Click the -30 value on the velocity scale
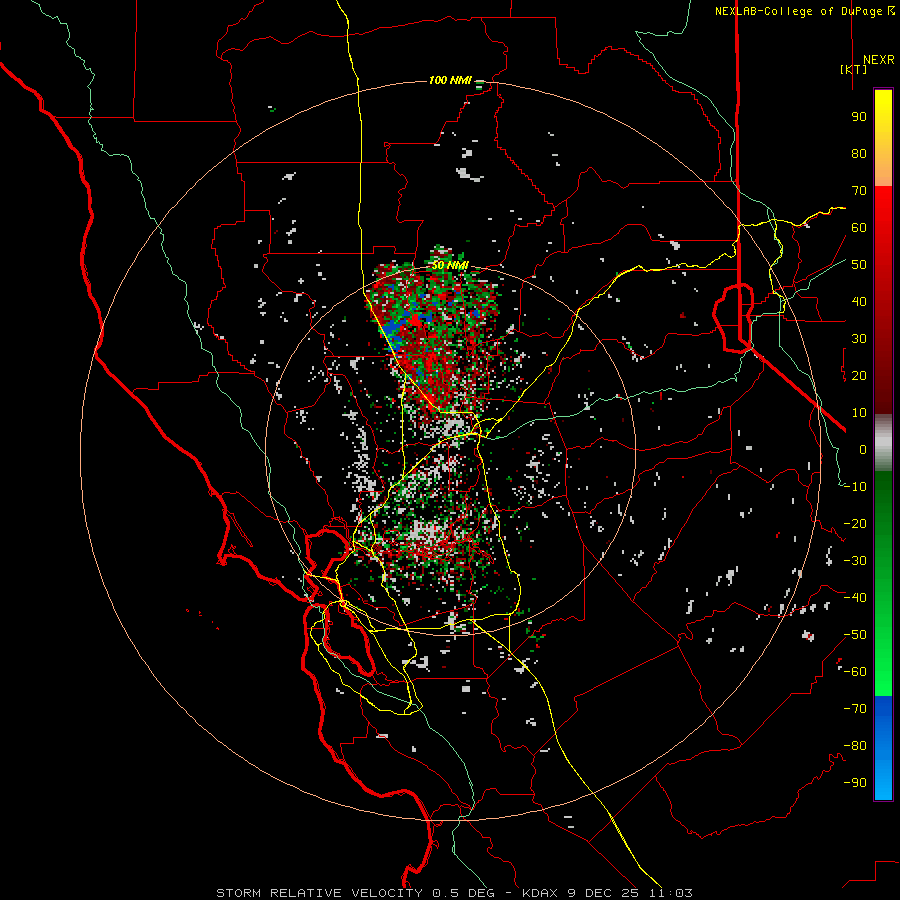This screenshot has height=900, width=900. click(x=855, y=561)
